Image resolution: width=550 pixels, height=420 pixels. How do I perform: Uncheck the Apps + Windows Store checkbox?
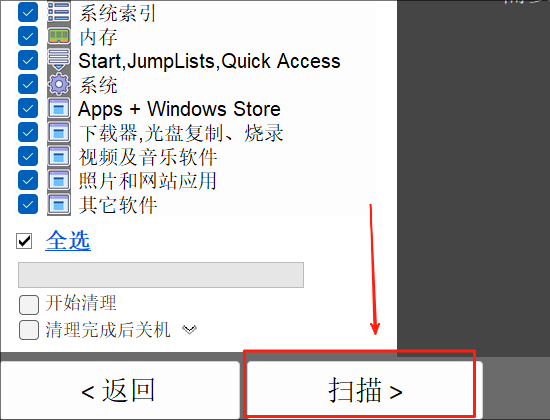coord(28,108)
